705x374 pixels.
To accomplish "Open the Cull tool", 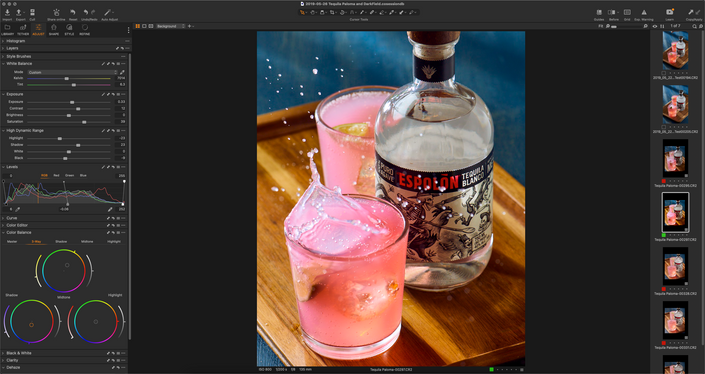I will [x=32, y=13].
